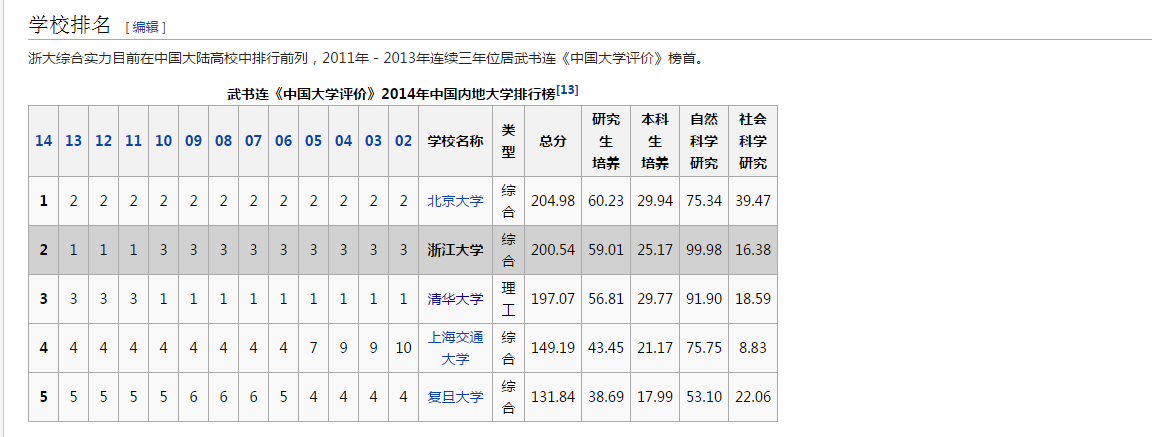Select value 8.83 in 上海交通大学 row
The height and width of the screenshot is (437, 1159).
point(753,348)
